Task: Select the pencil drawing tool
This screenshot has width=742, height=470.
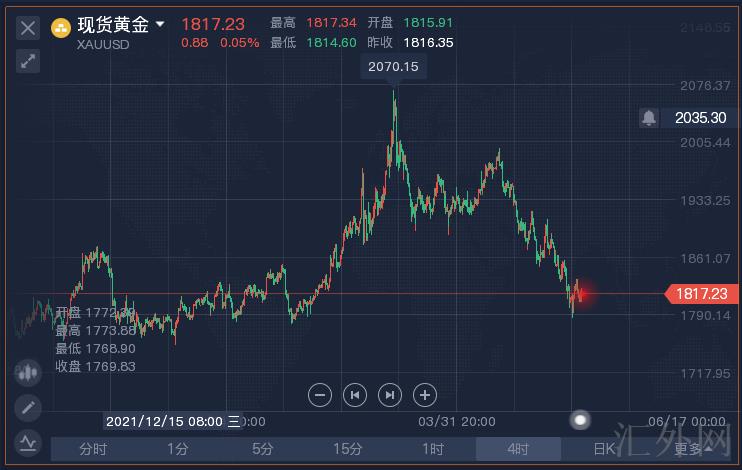Action: (x=27, y=407)
